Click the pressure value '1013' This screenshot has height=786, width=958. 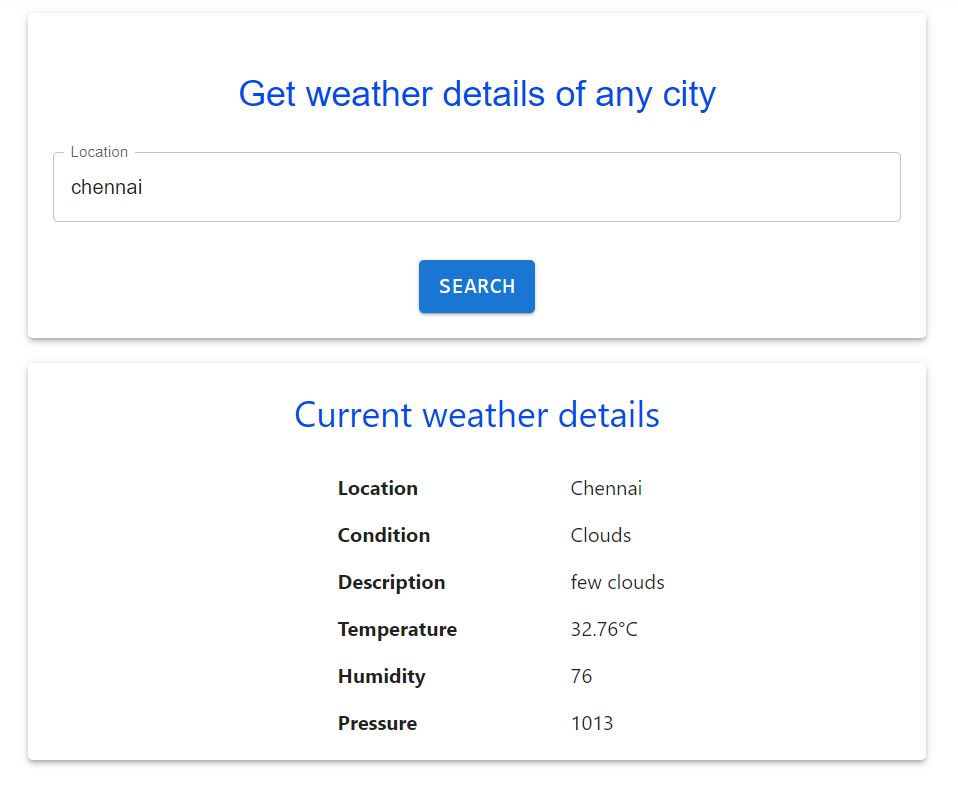tap(592, 723)
